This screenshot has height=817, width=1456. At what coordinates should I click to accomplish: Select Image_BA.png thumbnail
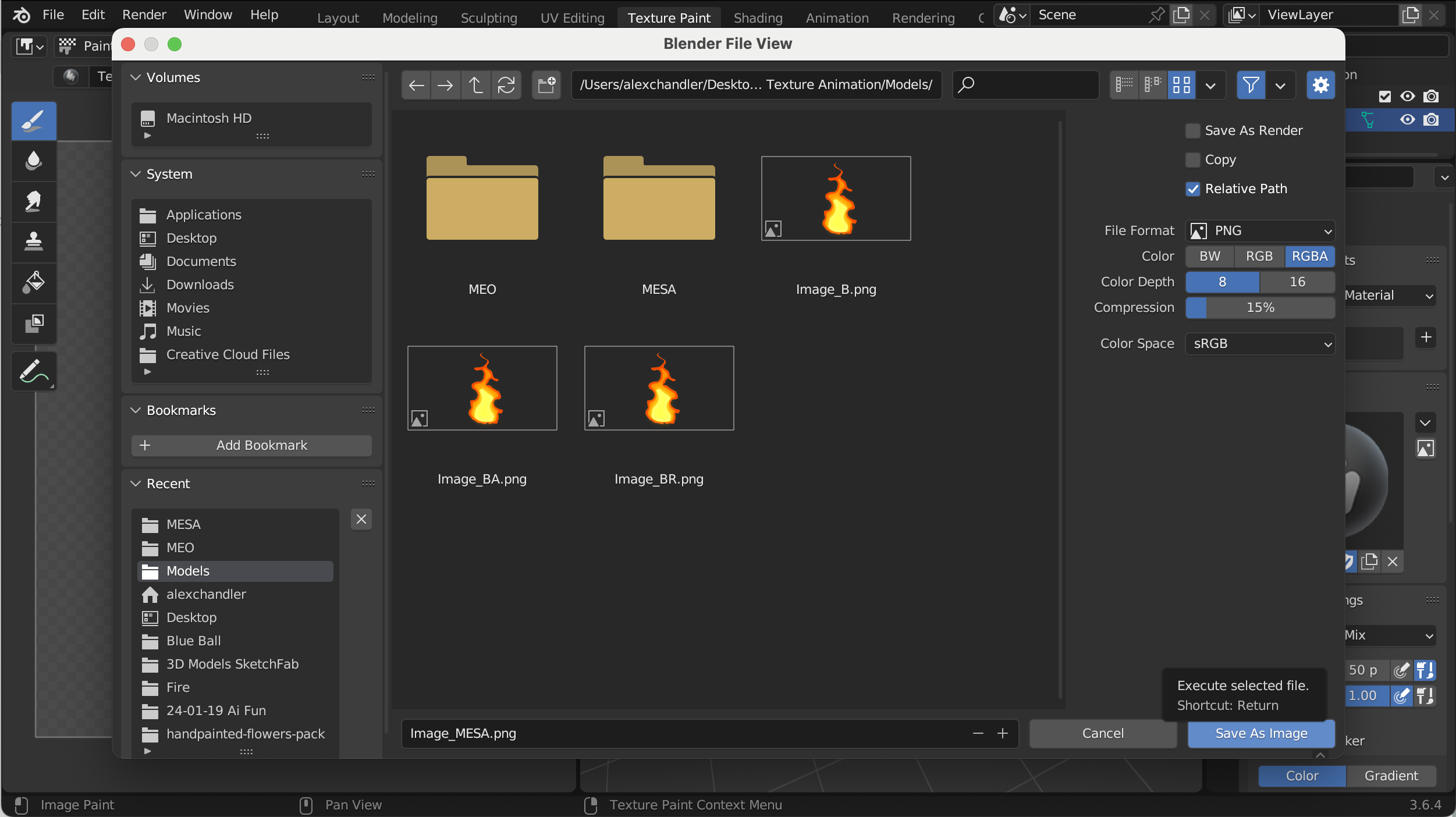[482, 389]
